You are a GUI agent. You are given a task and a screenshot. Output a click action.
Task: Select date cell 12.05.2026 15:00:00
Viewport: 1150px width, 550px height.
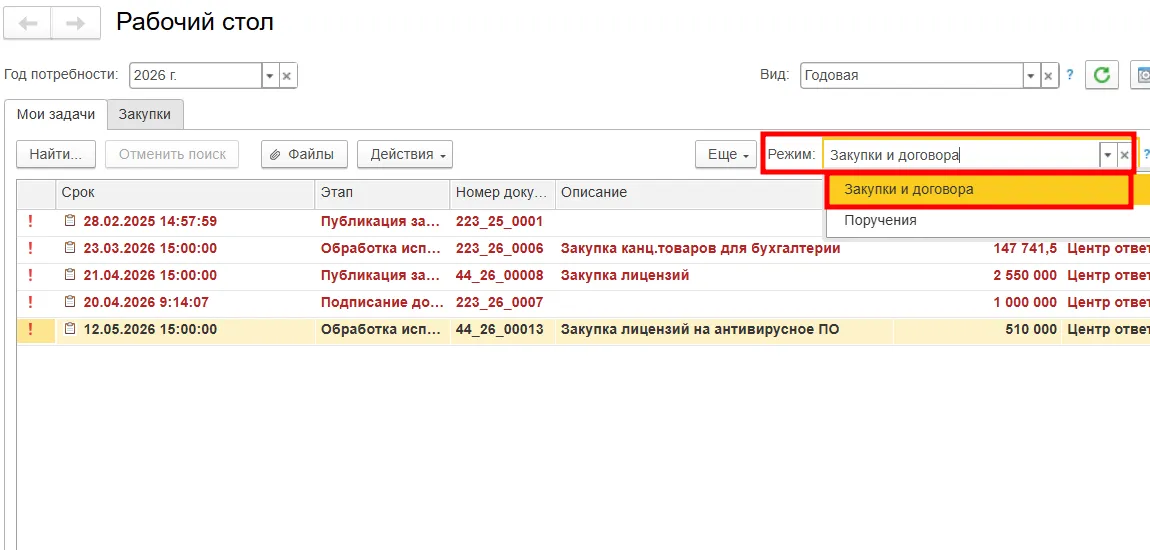(150, 329)
